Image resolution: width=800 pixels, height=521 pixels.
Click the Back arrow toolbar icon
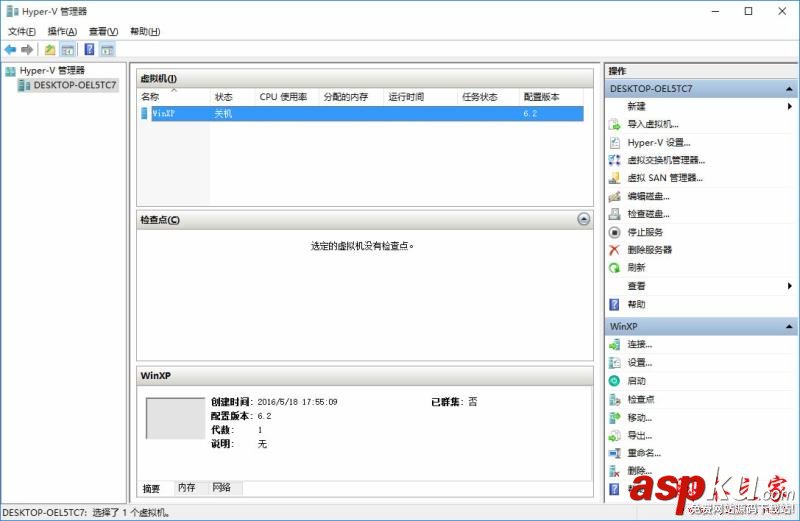(10, 49)
